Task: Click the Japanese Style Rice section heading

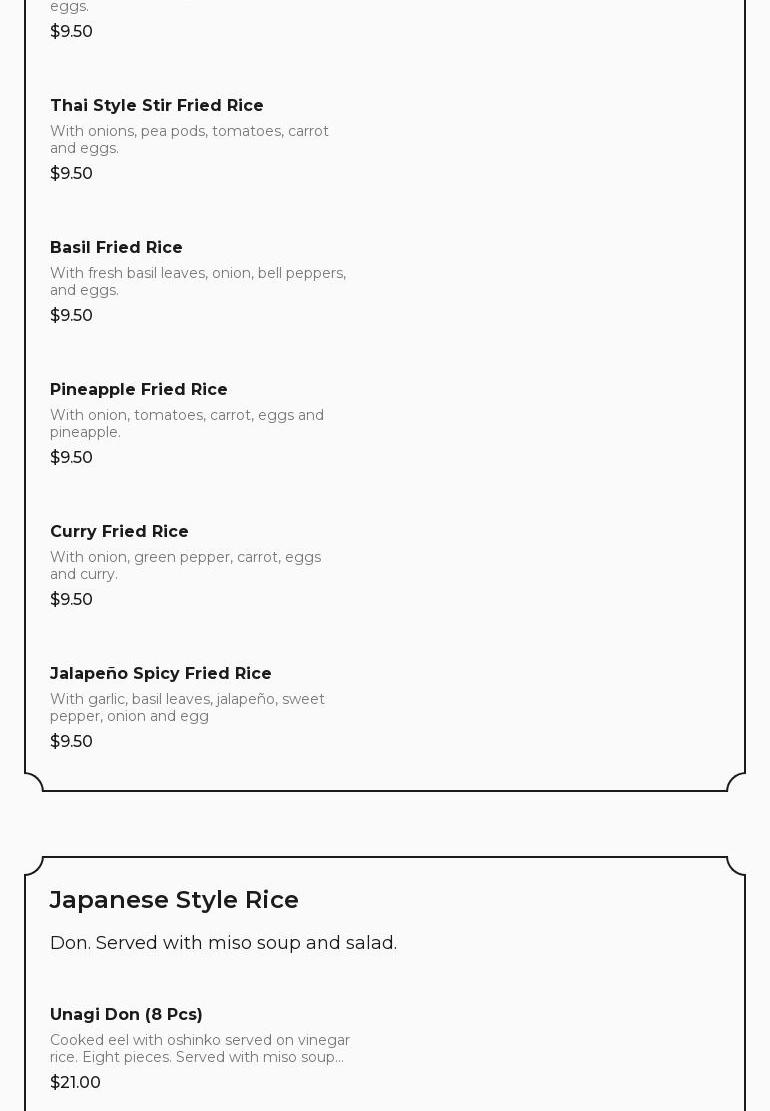Action: 174,899
